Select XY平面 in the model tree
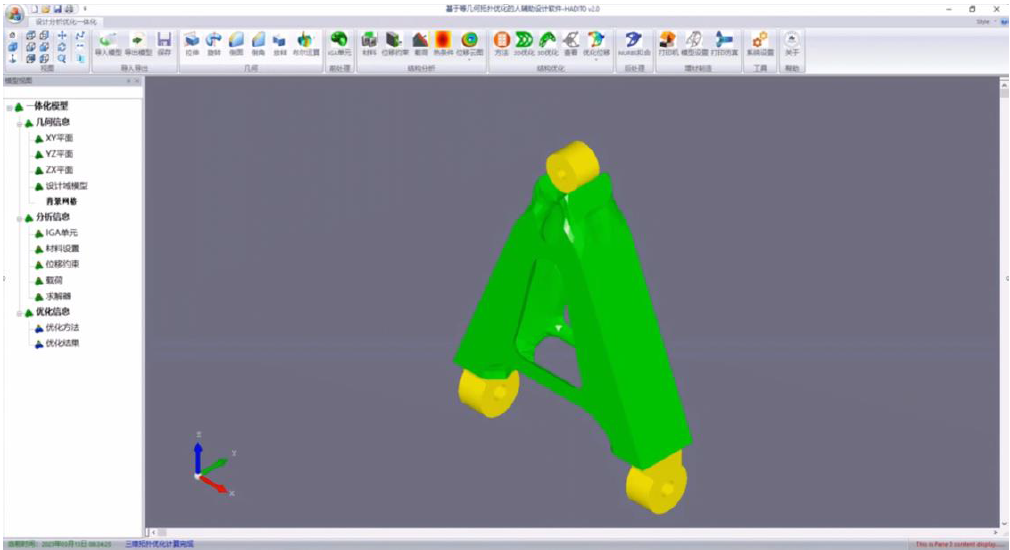Viewport: 1010px width, 550px height. (59, 138)
